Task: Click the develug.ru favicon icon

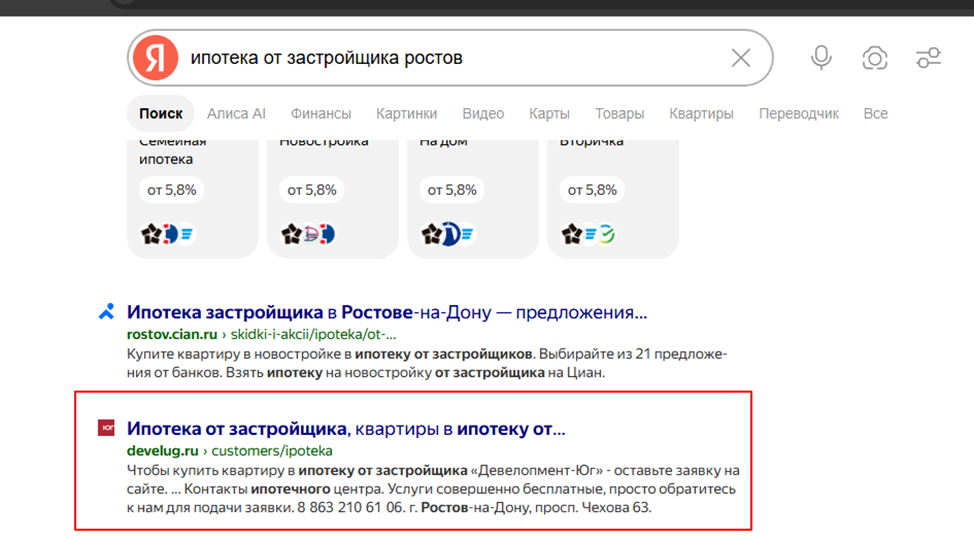Action: click(x=106, y=428)
